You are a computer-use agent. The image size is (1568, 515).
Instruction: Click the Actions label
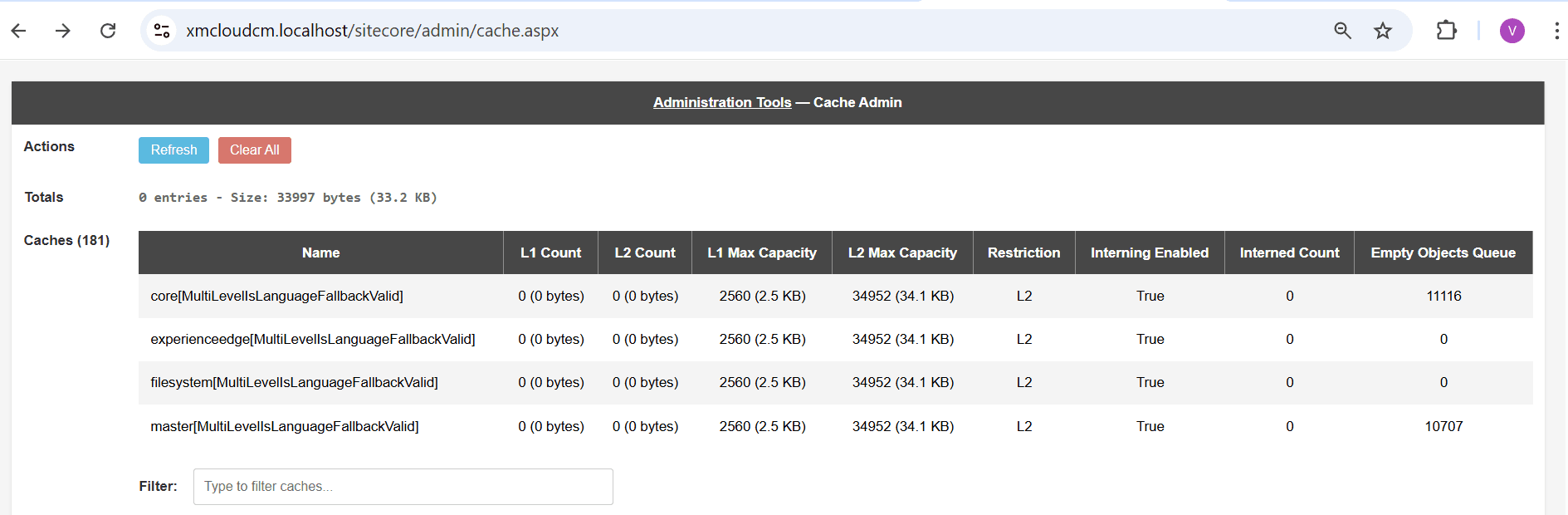click(x=49, y=146)
